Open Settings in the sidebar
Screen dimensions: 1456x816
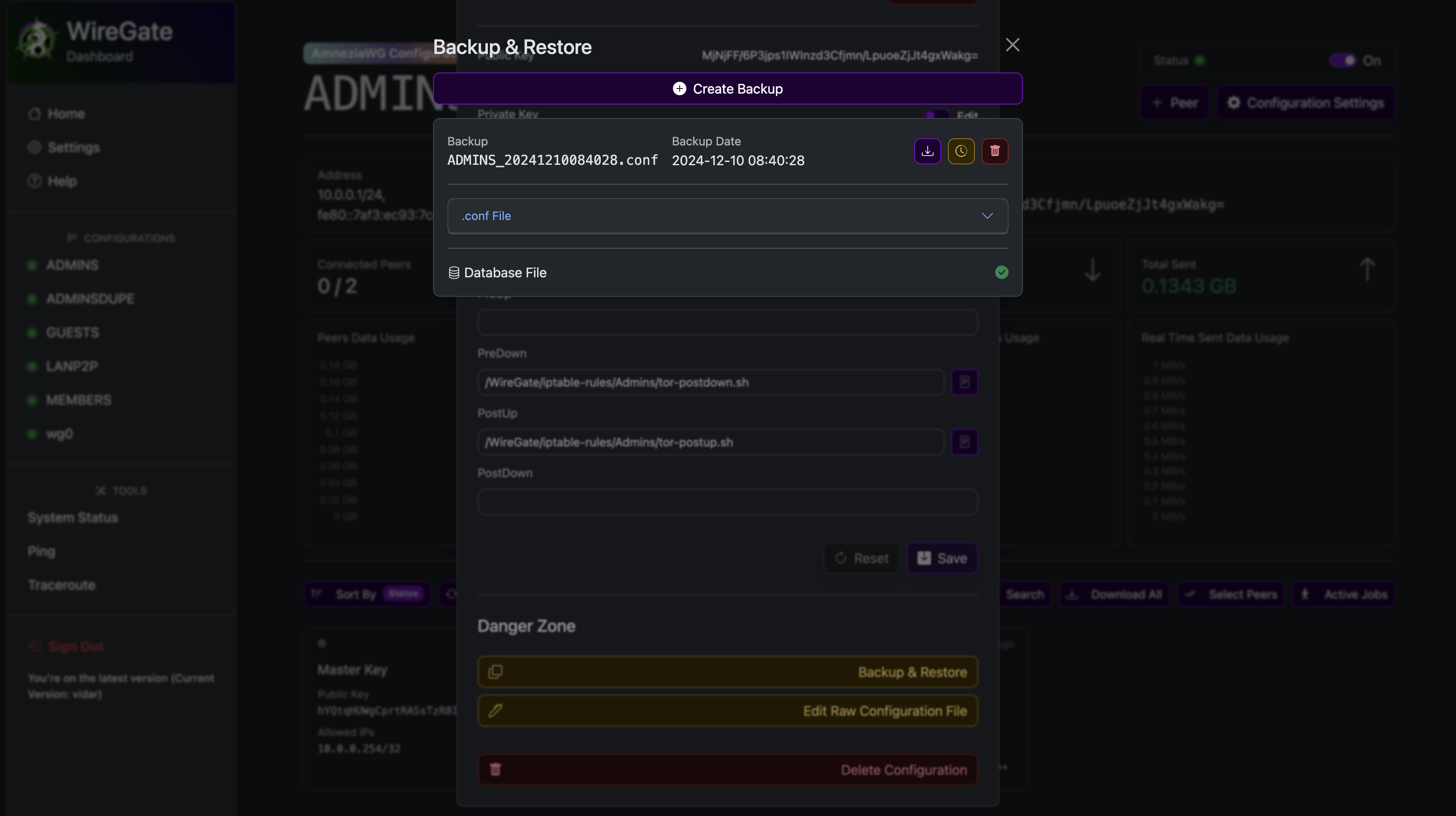pyautogui.click(x=73, y=148)
